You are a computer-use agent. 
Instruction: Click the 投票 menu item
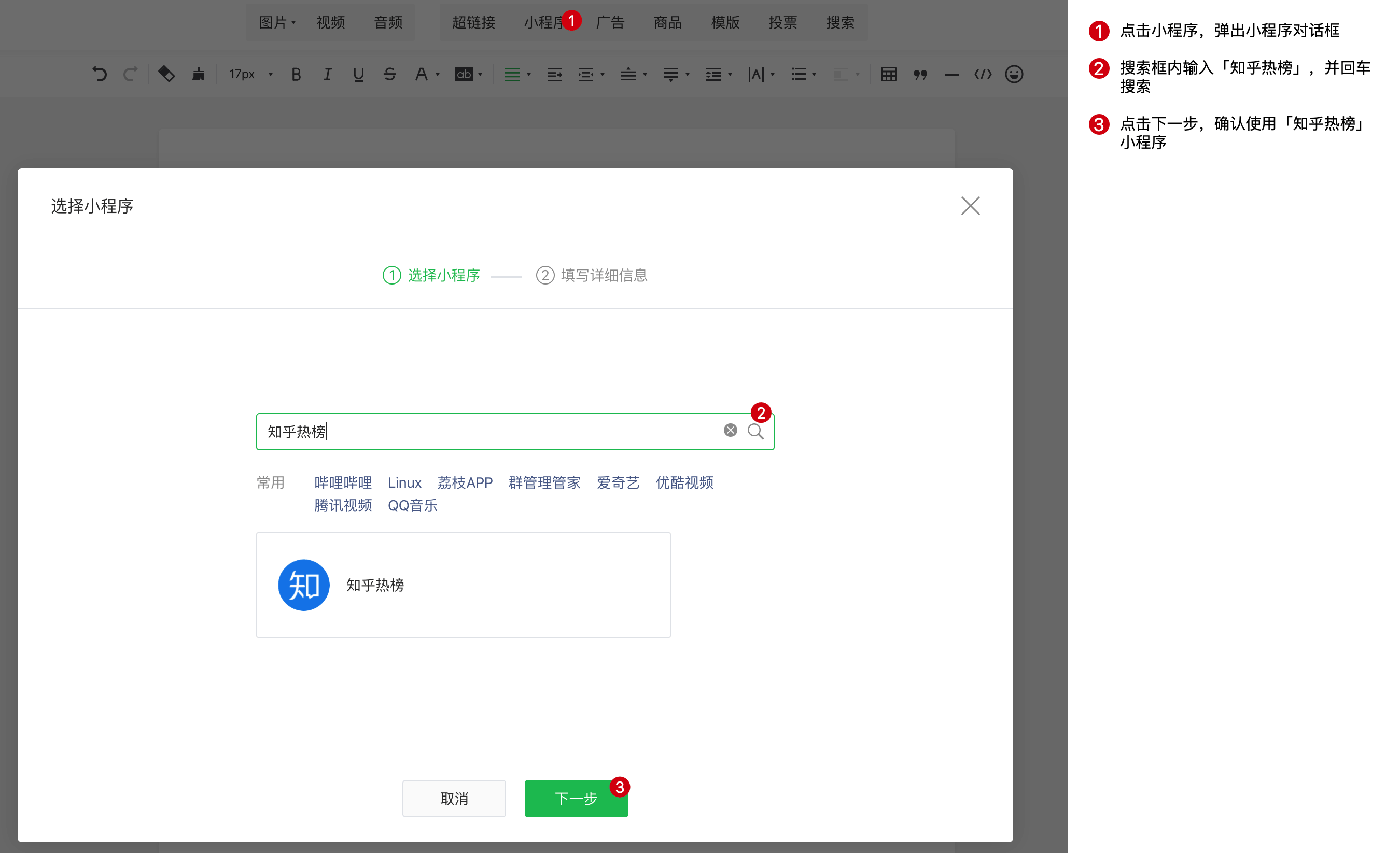click(782, 23)
